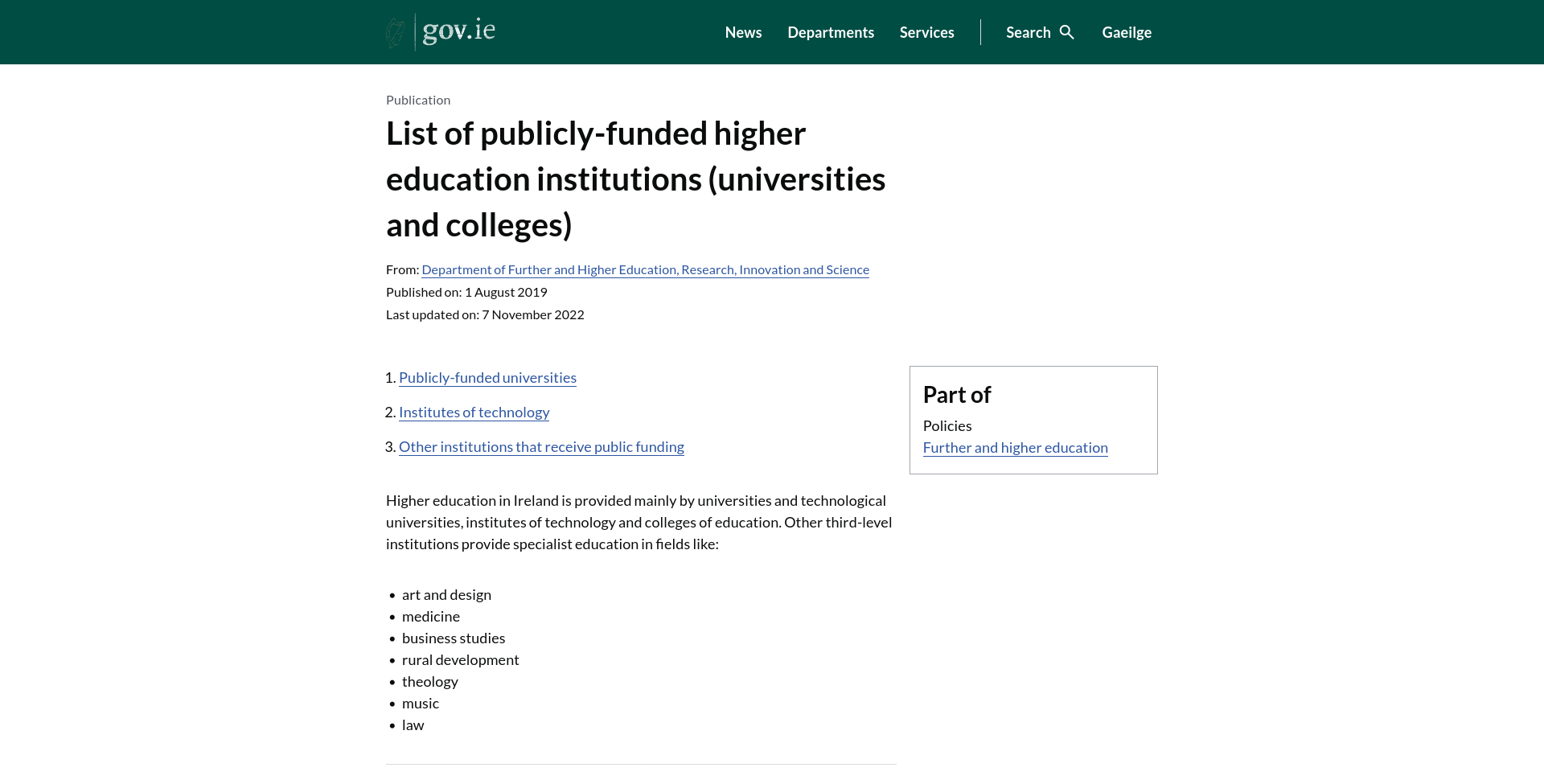The height and width of the screenshot is (784, 1544).
Task: Click the Policies label in sidebar box
Action: (947, 426)
